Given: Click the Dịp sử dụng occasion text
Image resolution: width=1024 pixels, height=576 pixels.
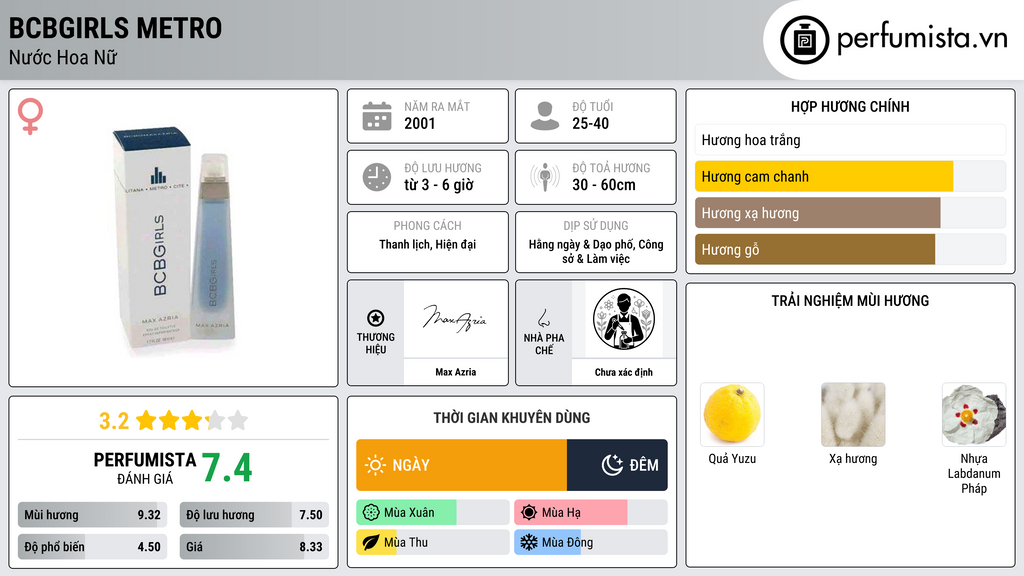Looking at the screenshot, I should point(596,251).
